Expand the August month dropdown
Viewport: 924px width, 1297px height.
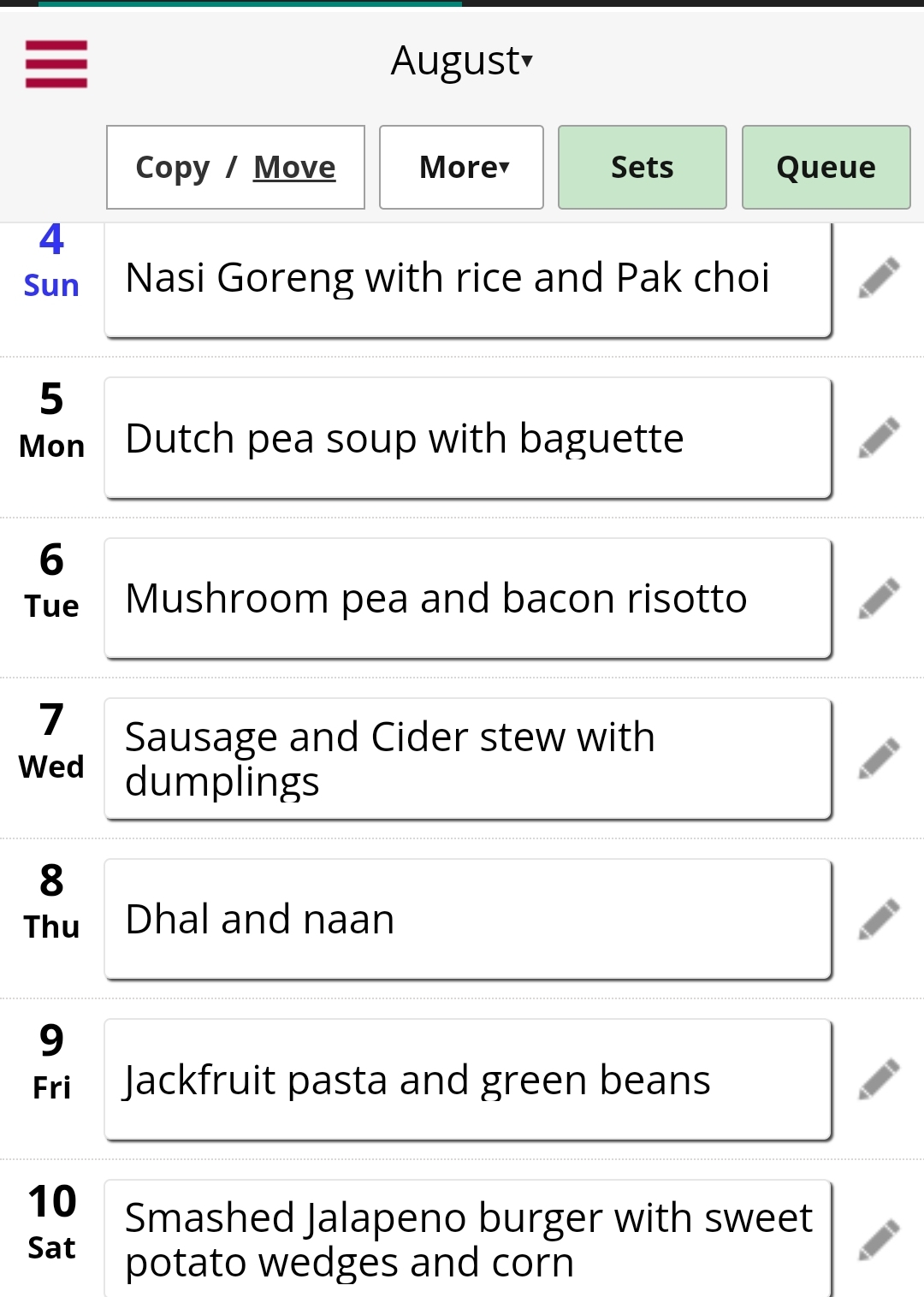[x=462, y=61]
